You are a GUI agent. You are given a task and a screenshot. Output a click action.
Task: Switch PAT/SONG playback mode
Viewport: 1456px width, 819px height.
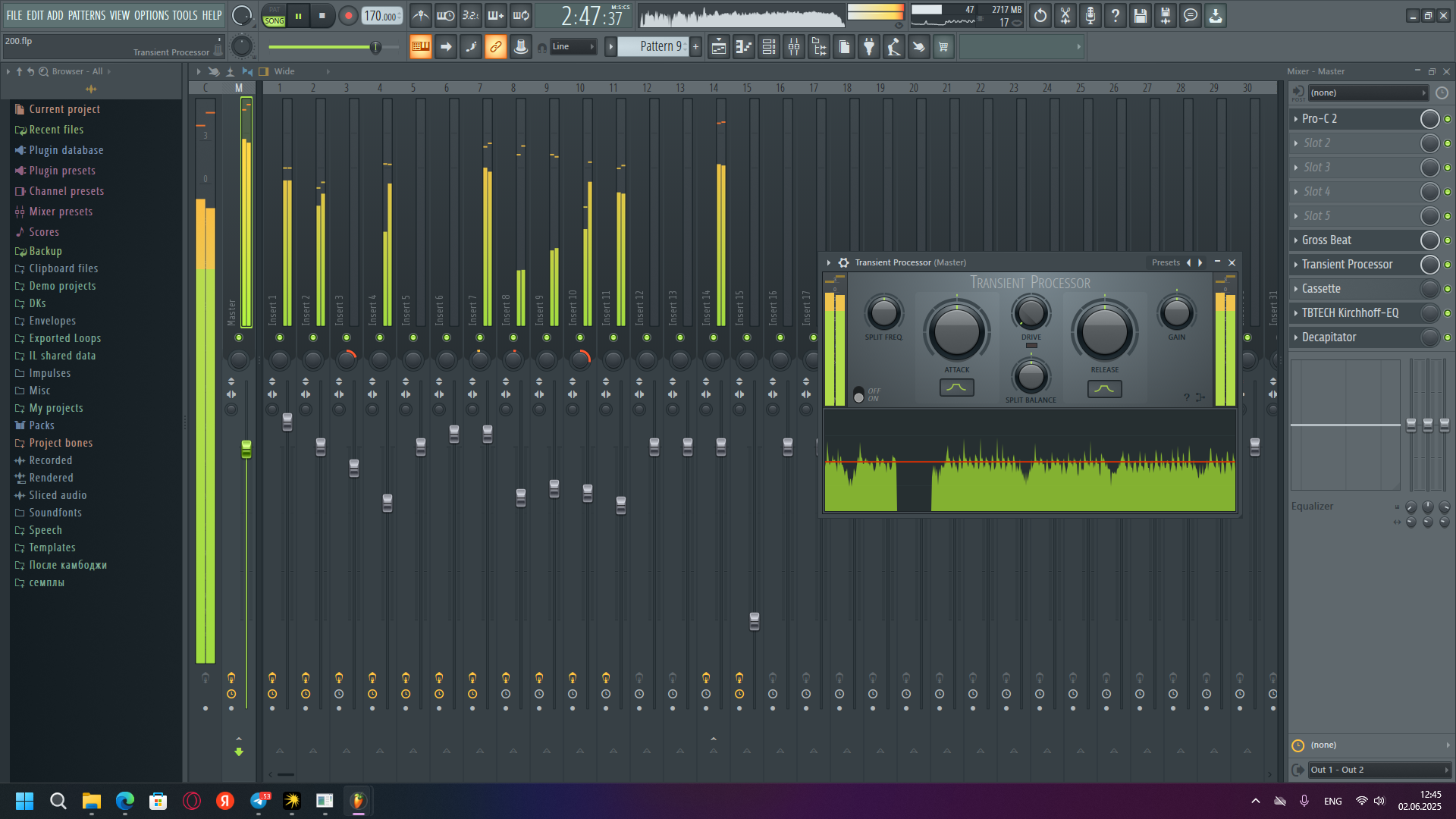[x=274, y=15]
